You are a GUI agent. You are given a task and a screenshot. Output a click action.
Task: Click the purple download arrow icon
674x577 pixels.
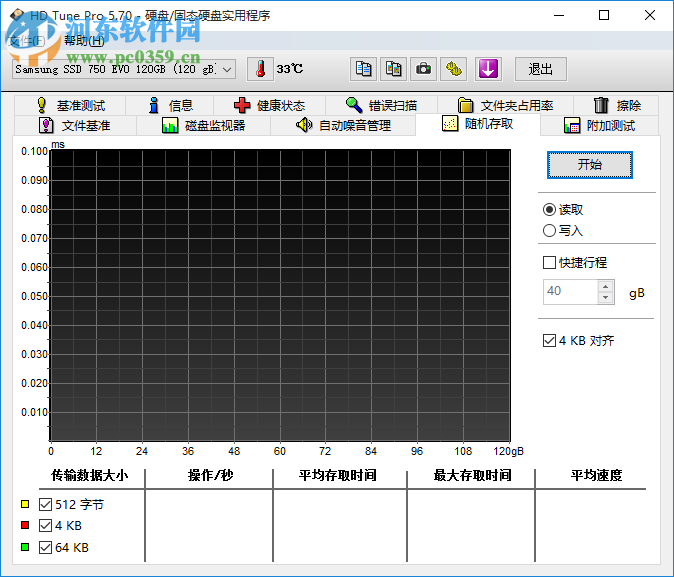[x=488, y=69]
